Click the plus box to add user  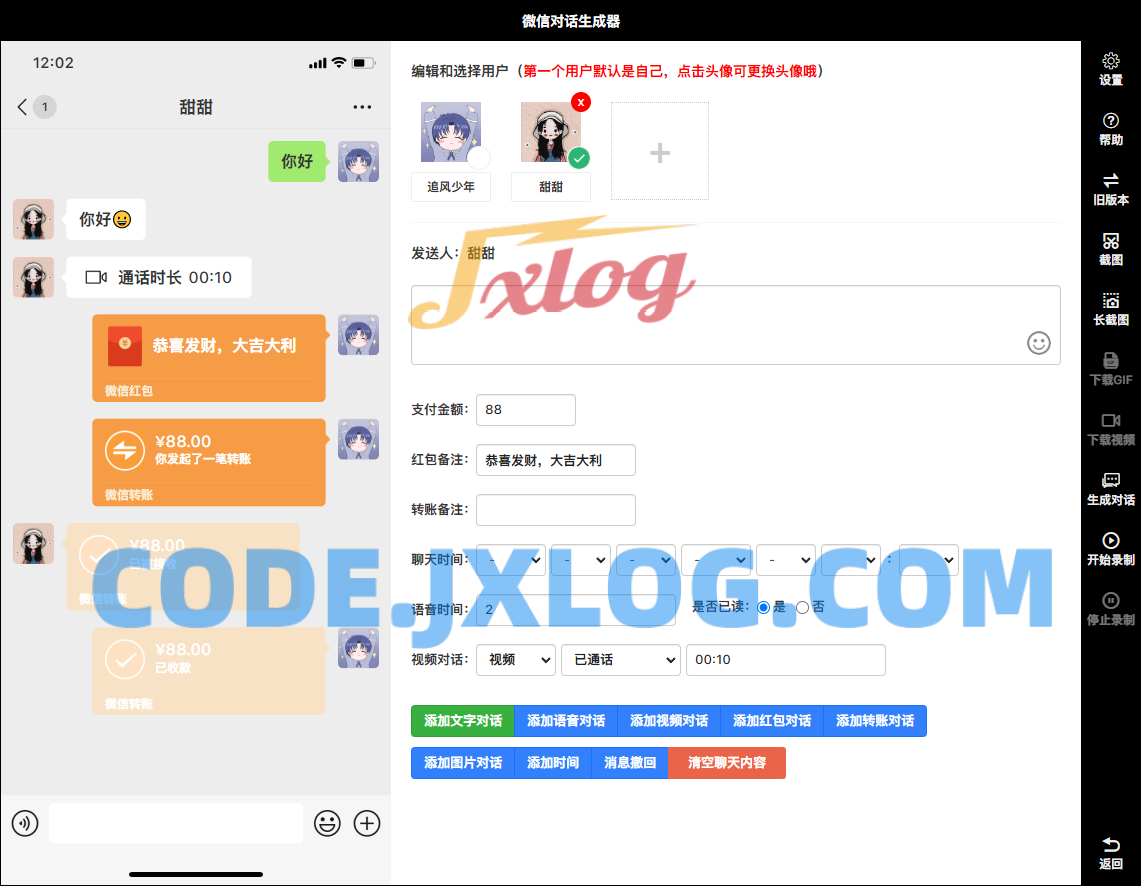tap(660, 152)
